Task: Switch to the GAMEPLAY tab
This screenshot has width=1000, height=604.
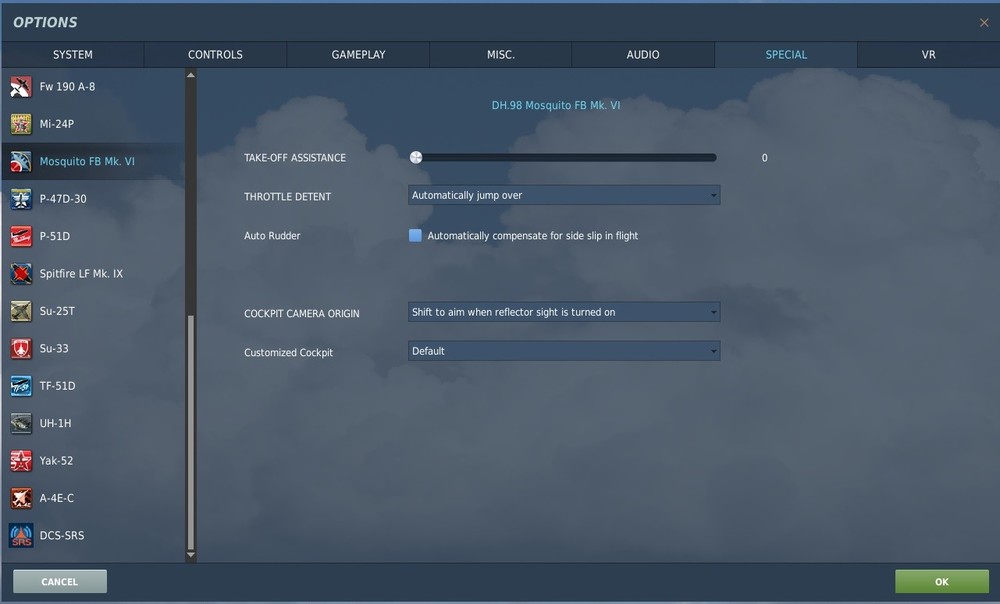Action: [358, 55]
